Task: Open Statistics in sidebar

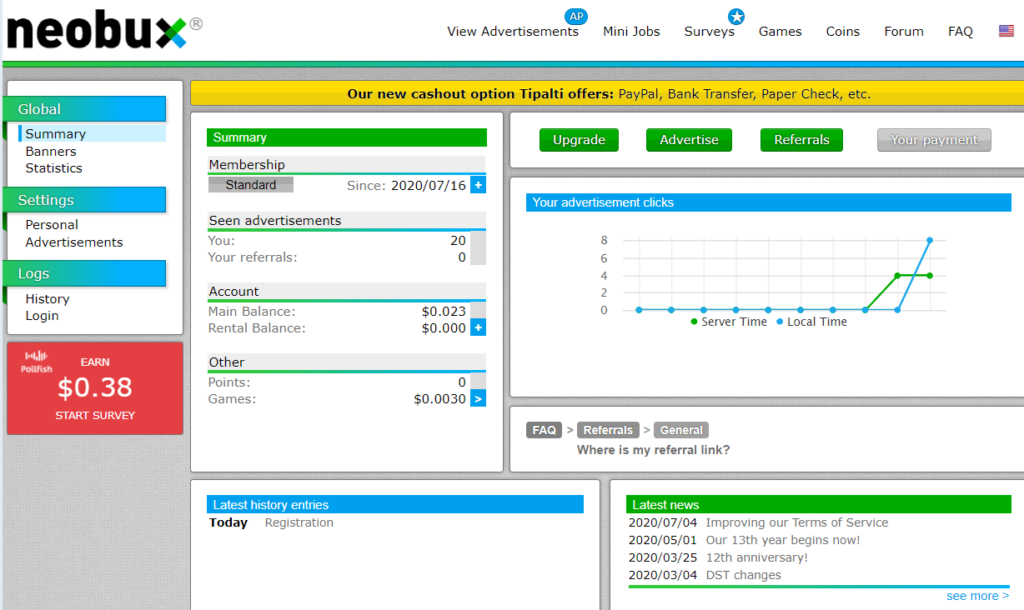Action: [x=54, y=168]
